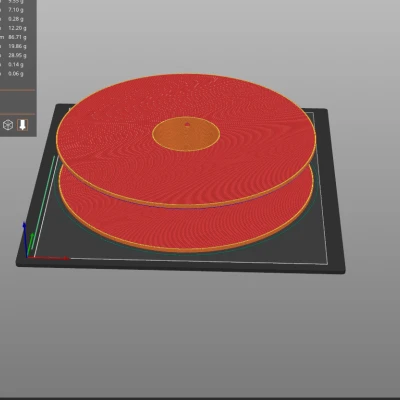400x400 pixels.
Task: Select the 86.71 g weight value
Action: (x=17, y=37)
